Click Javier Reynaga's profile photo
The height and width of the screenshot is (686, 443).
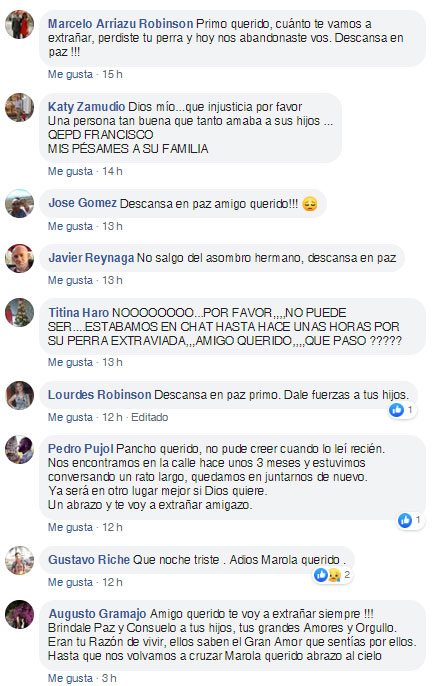(19, 258)
